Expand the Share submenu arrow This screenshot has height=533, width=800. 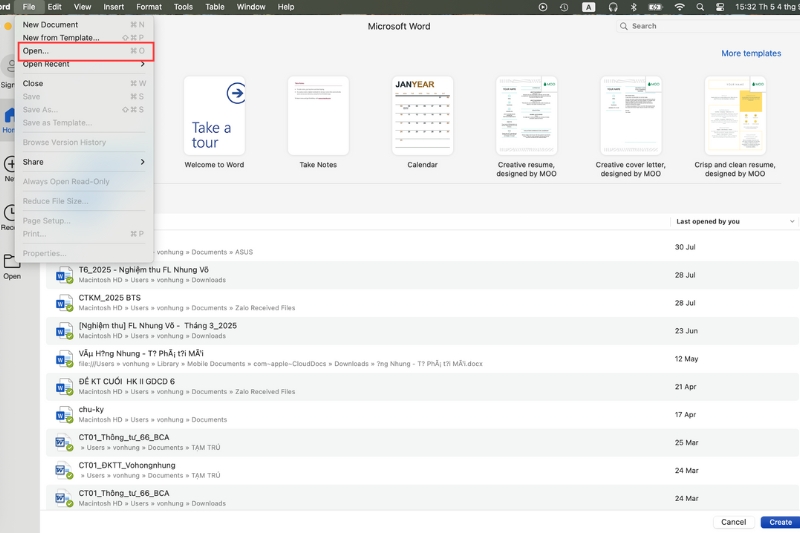tap(142, 162)
